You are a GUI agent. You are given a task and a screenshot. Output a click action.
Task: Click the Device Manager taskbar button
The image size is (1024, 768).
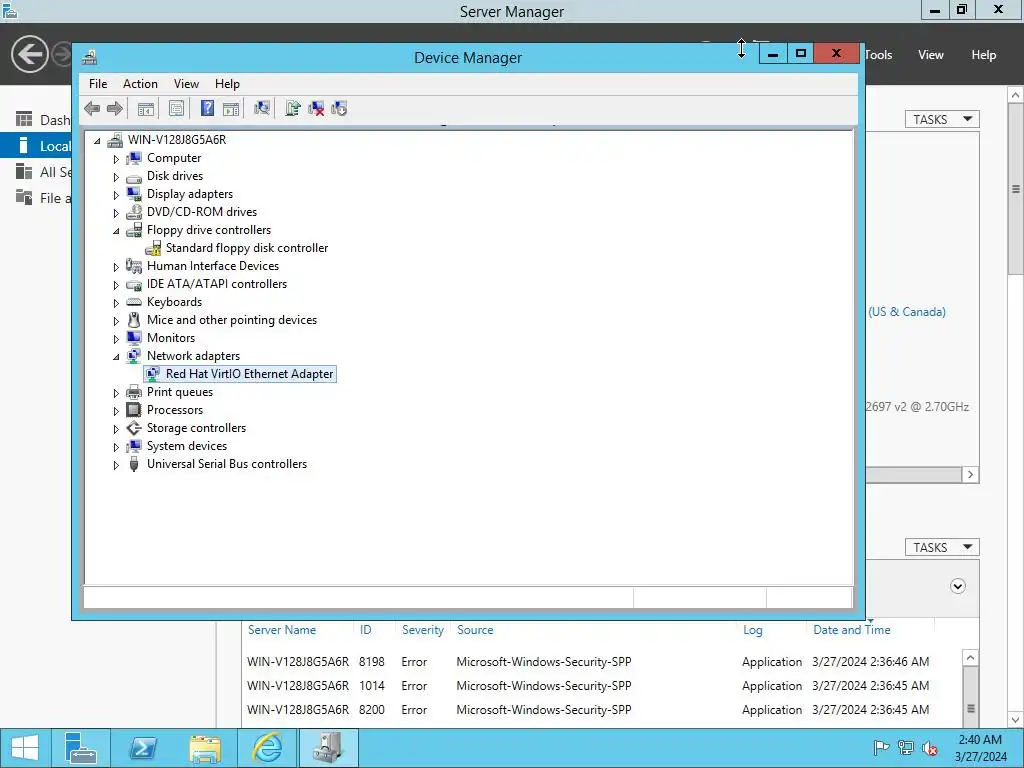pyautogui.click(x=328, y=748)
